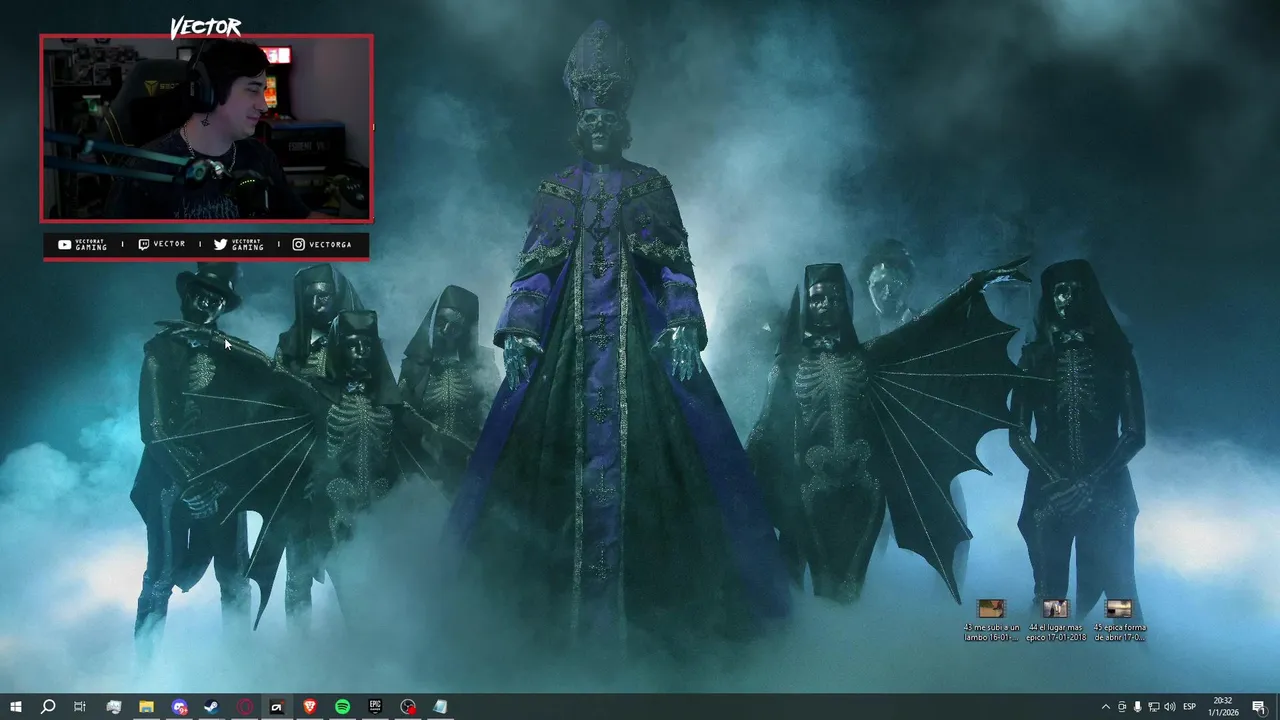The width and height of the screenshot is (1280, 720).
Task: Launch Steam from the taskbar
Action: coord(212,707)
